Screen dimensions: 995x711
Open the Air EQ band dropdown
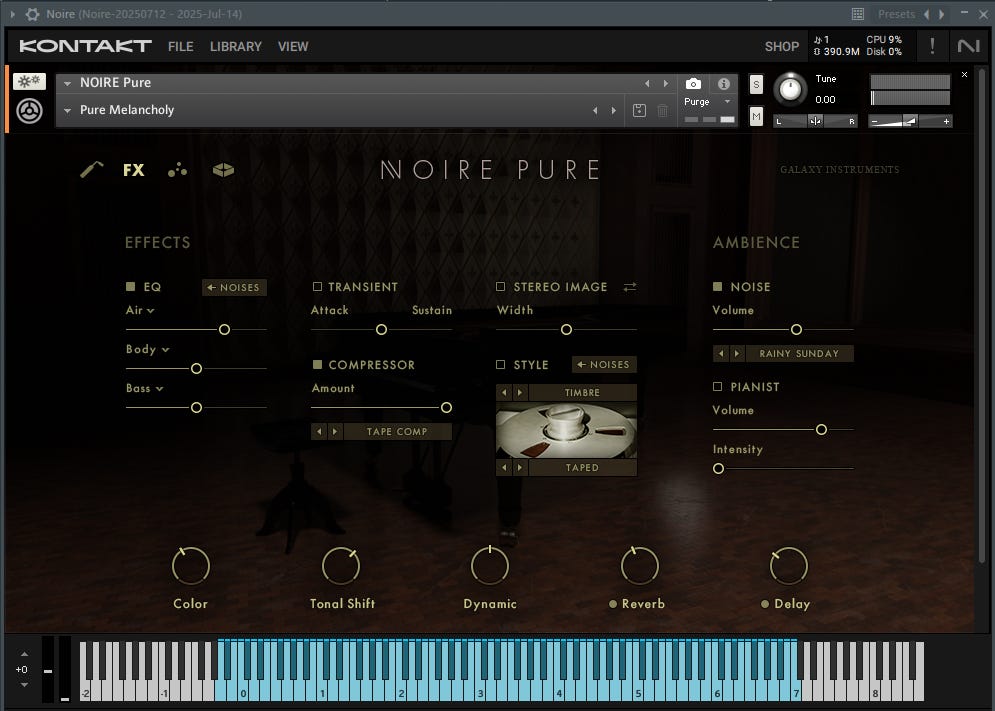click(140, 310)
